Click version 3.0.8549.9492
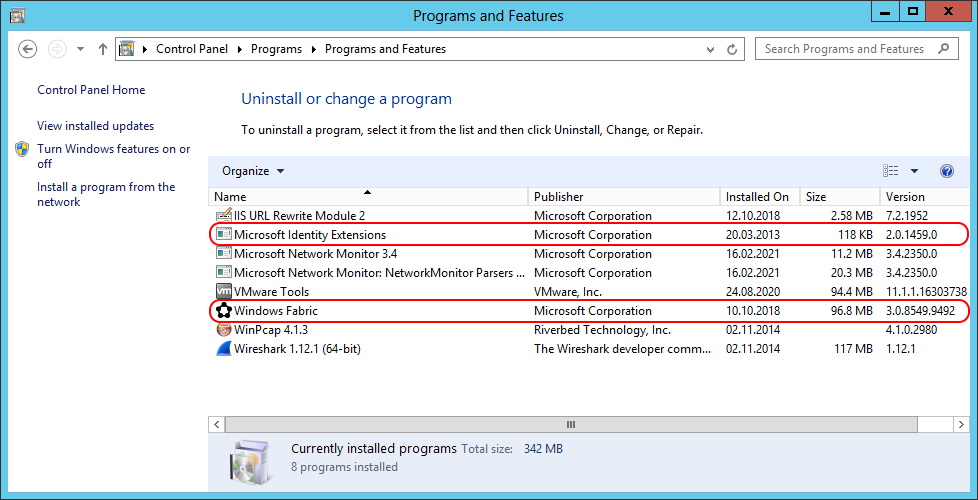 tap(921, 310)
